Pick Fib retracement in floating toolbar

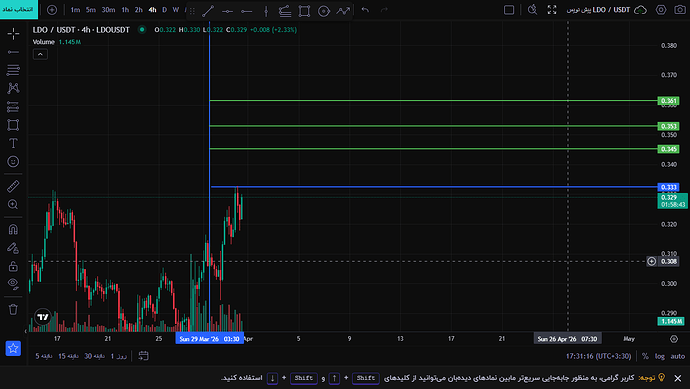click(285, 11)
